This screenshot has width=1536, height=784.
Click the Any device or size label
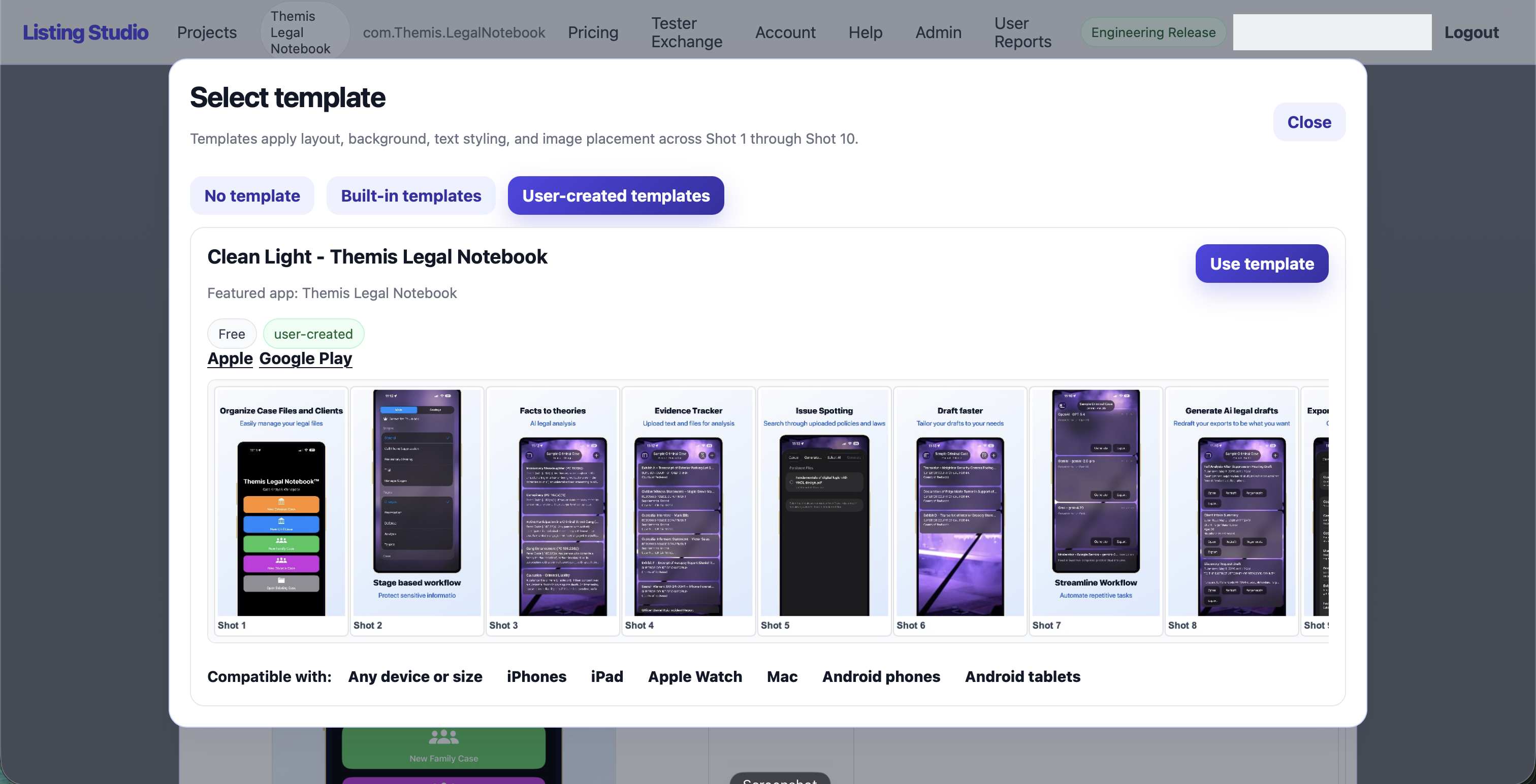coord(415,677)
